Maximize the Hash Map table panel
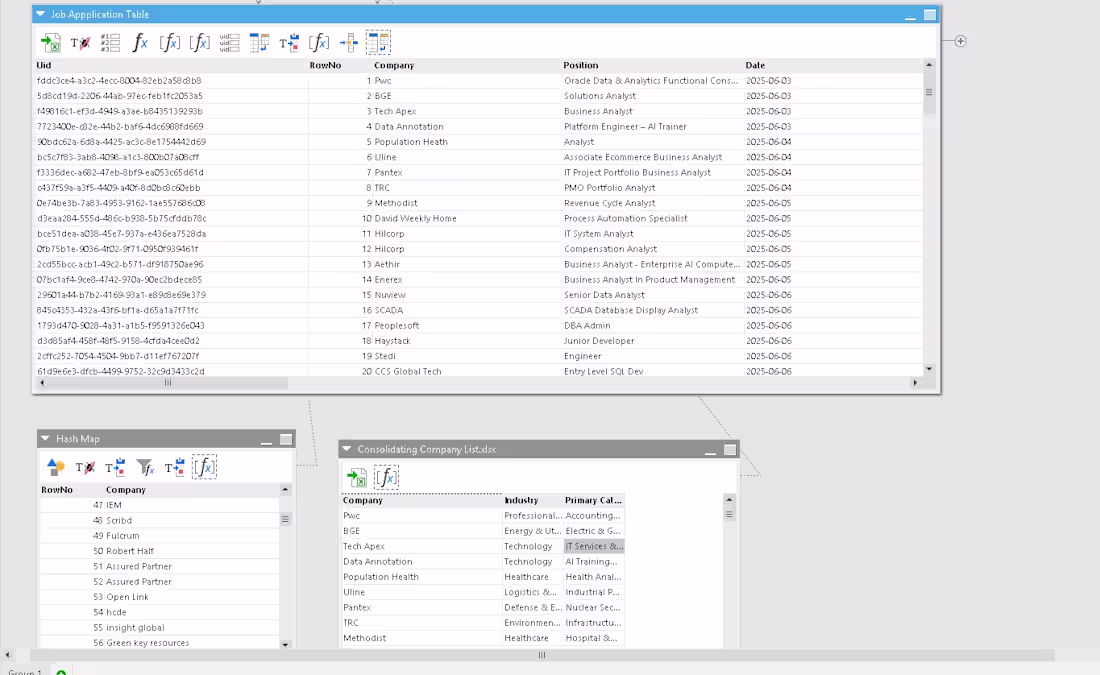 [286, 439]
